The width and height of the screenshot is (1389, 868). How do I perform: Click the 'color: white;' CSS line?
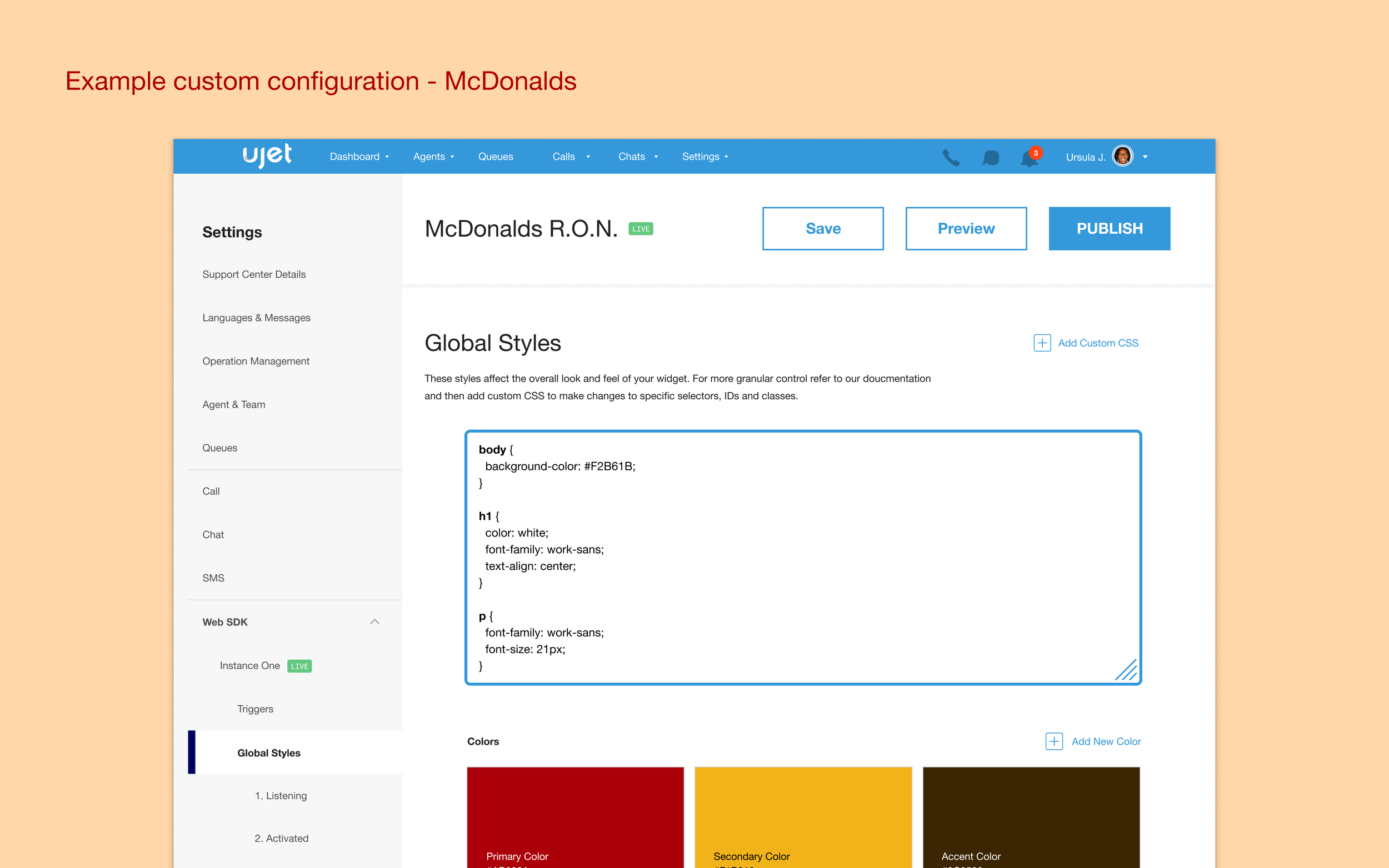(516, 533)
